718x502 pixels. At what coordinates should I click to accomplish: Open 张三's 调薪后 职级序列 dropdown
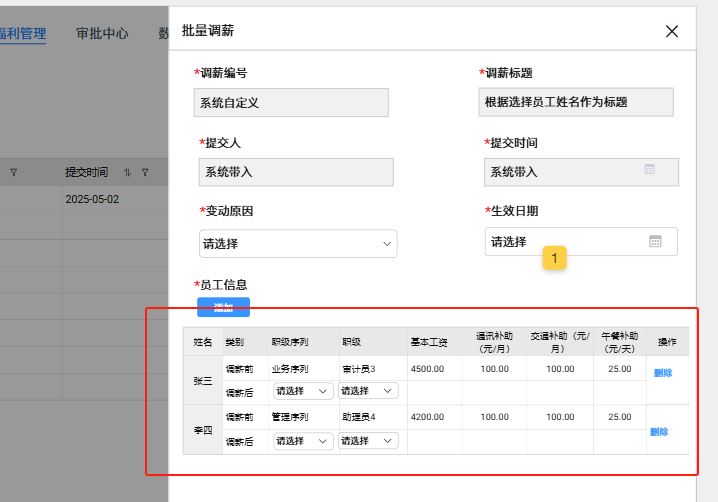(x=303, y=391)
